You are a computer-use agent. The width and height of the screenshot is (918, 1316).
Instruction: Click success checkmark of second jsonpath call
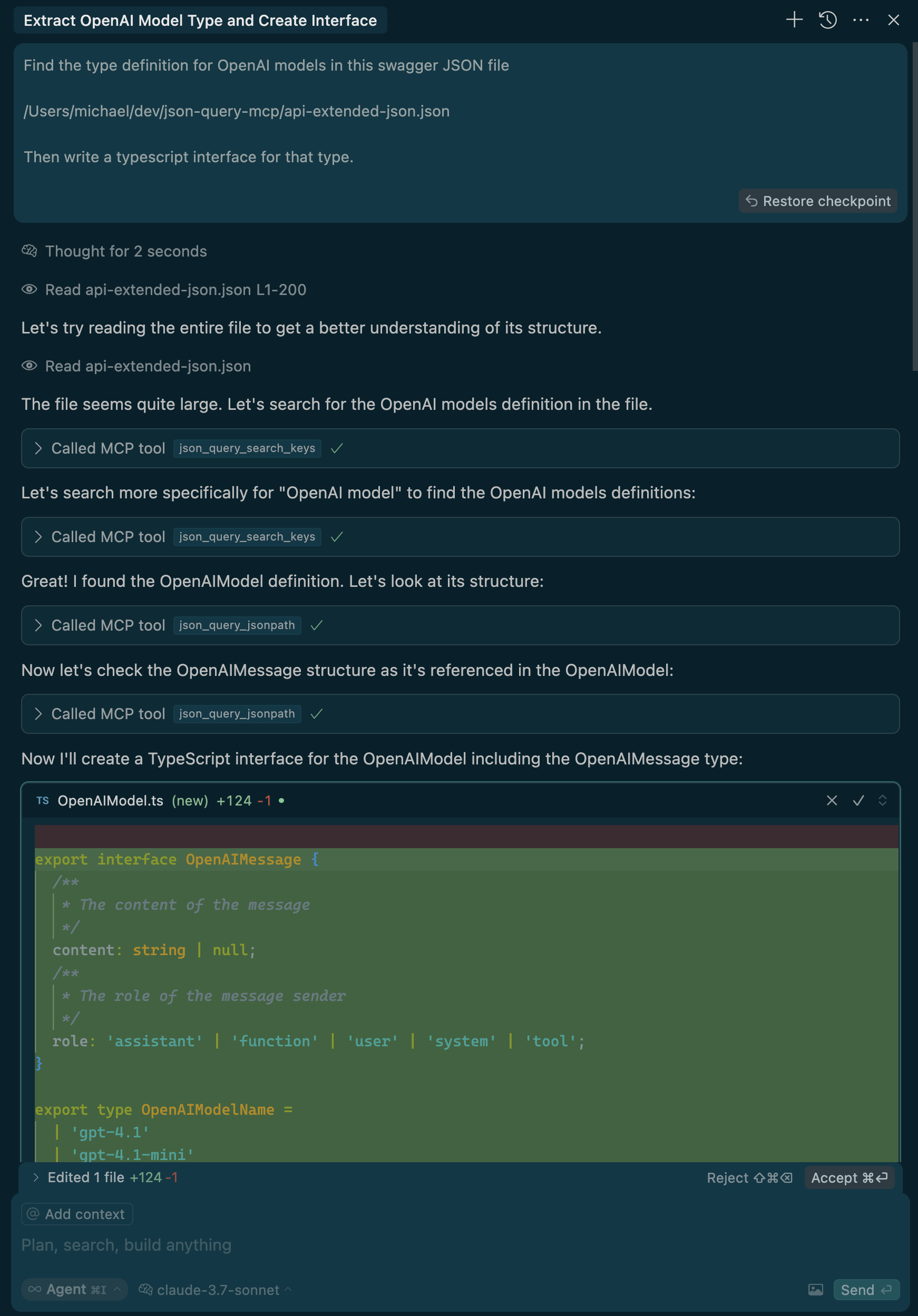click(317, 714)
